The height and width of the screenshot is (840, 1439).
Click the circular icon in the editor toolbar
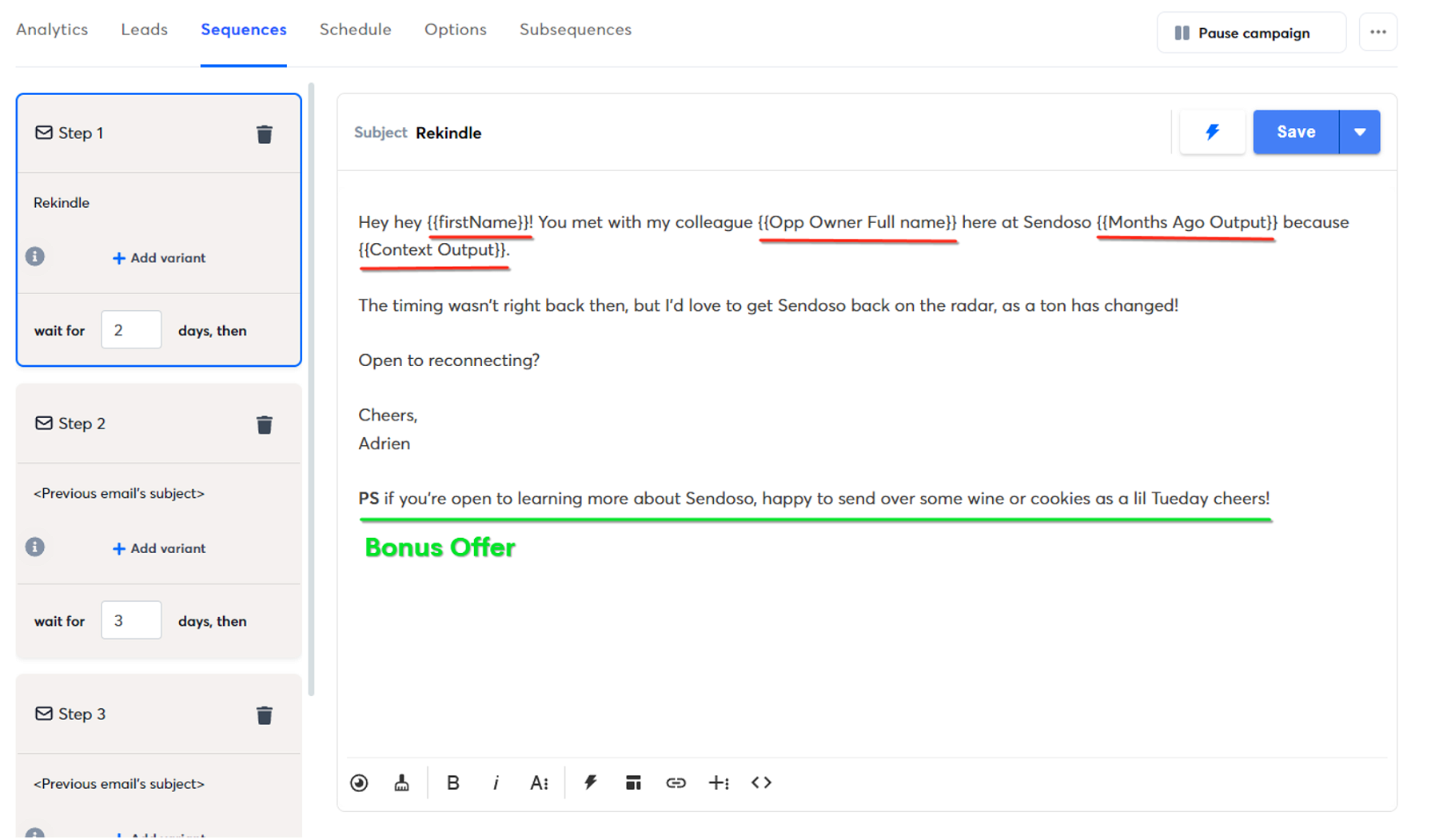click(359, 782)
